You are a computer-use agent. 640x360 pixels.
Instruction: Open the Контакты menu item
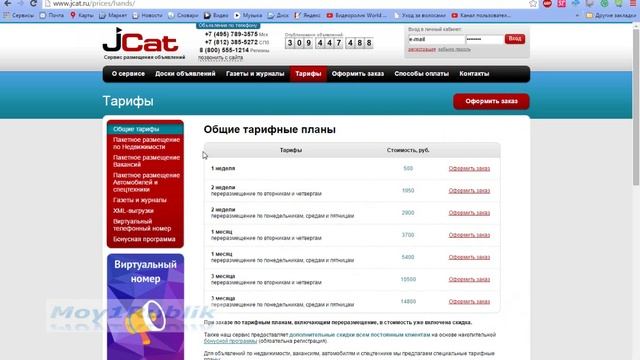coord(474,74)
